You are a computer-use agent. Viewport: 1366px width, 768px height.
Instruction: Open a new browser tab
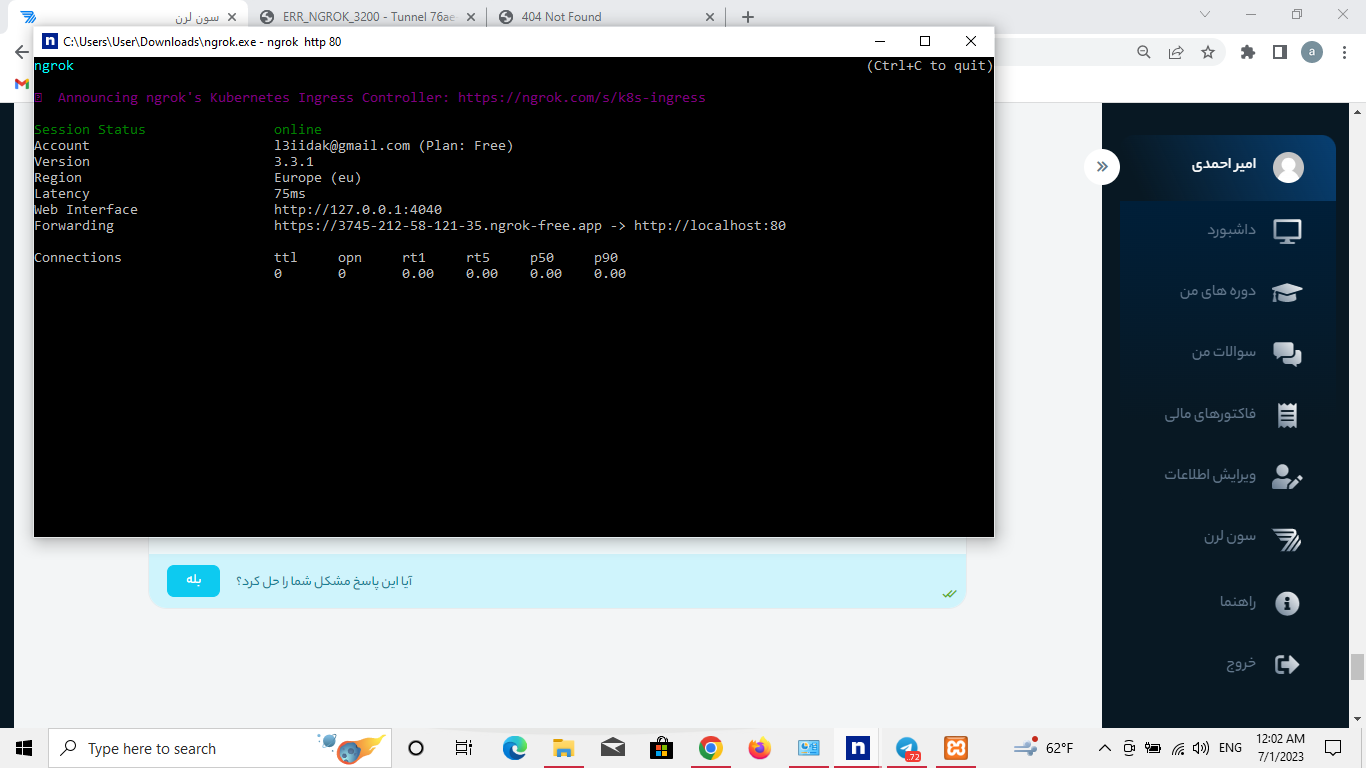click(748, 17)
